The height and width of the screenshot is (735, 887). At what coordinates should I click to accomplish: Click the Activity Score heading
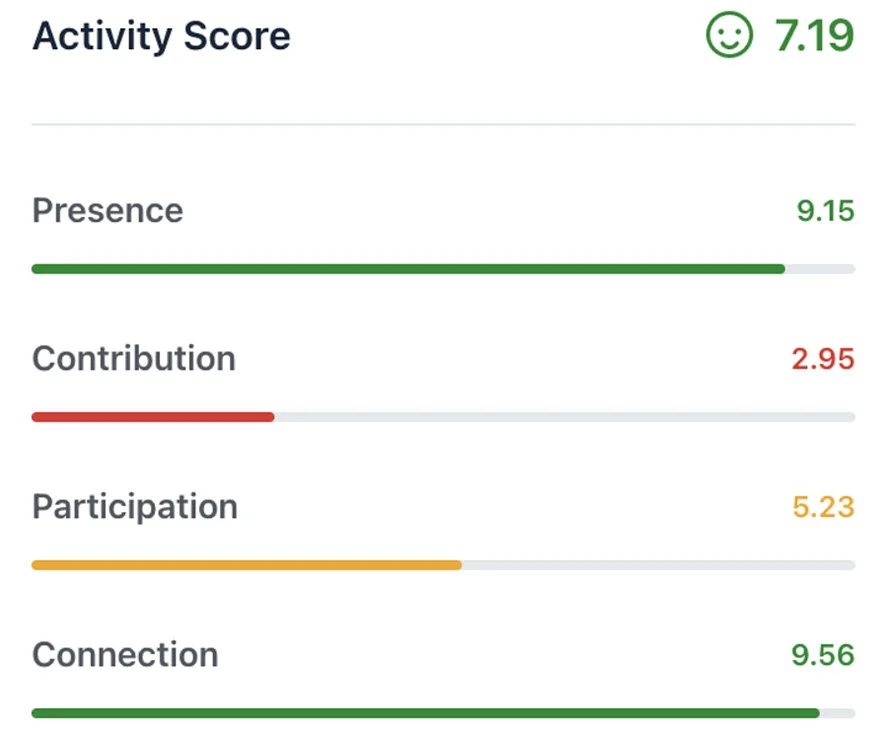161,37
